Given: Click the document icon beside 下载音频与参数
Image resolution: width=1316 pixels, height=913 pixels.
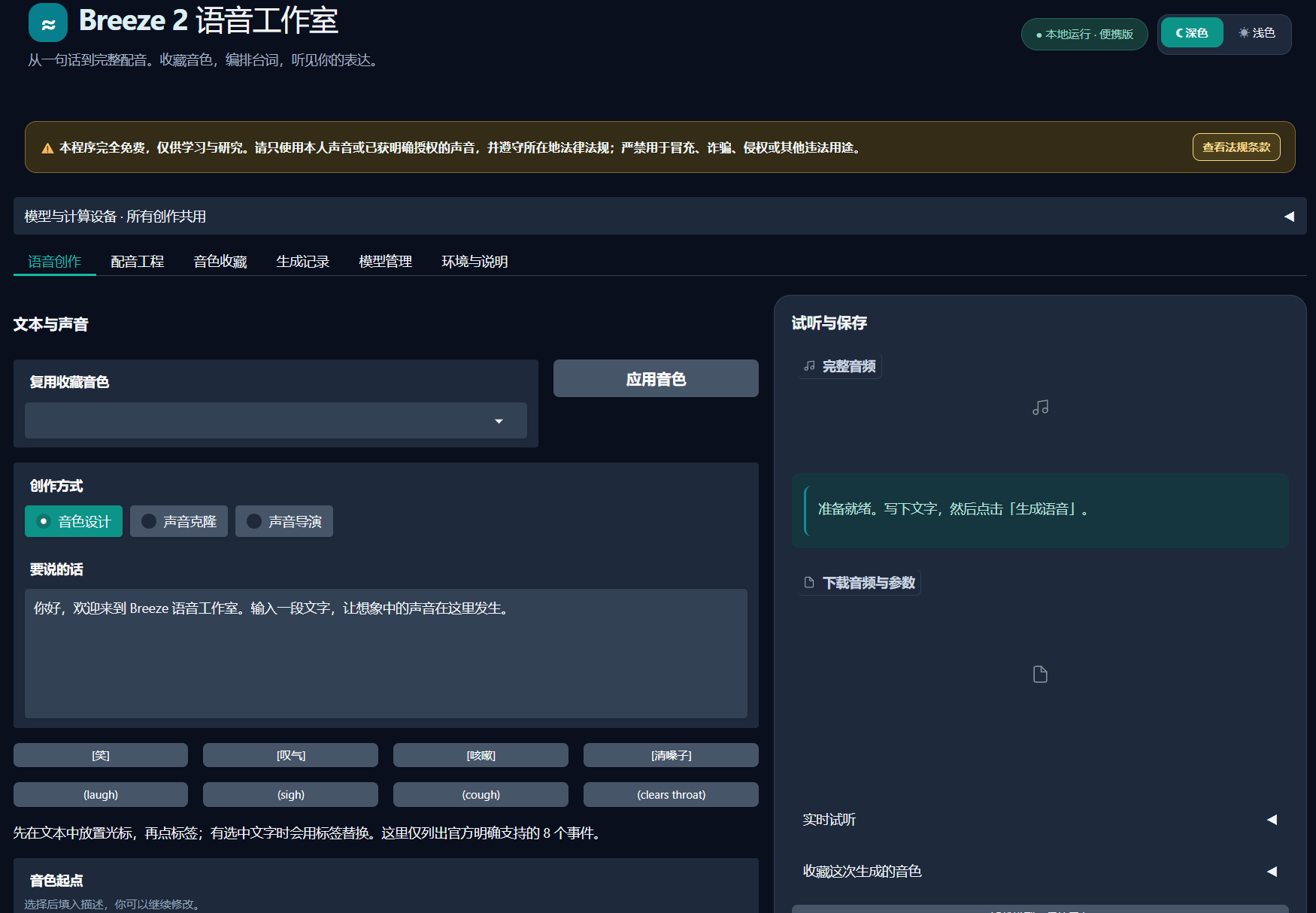Looking at the screenshot, I should (809, 583).
